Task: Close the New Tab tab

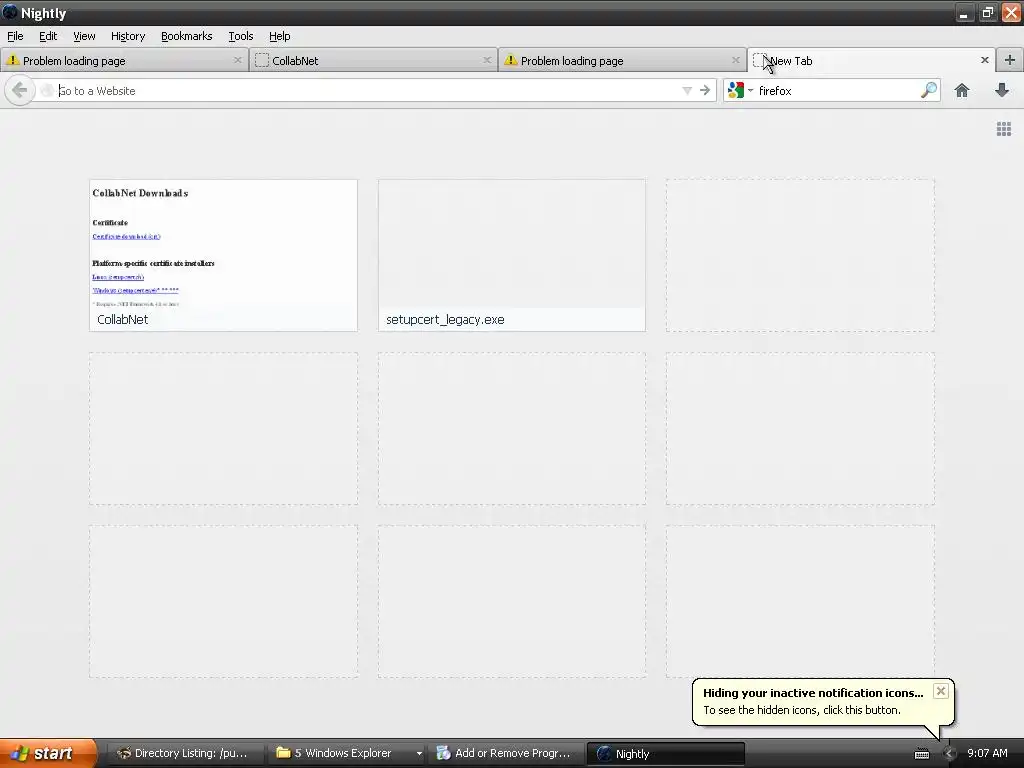Action: pyautogui.click(x=985, y=60)
